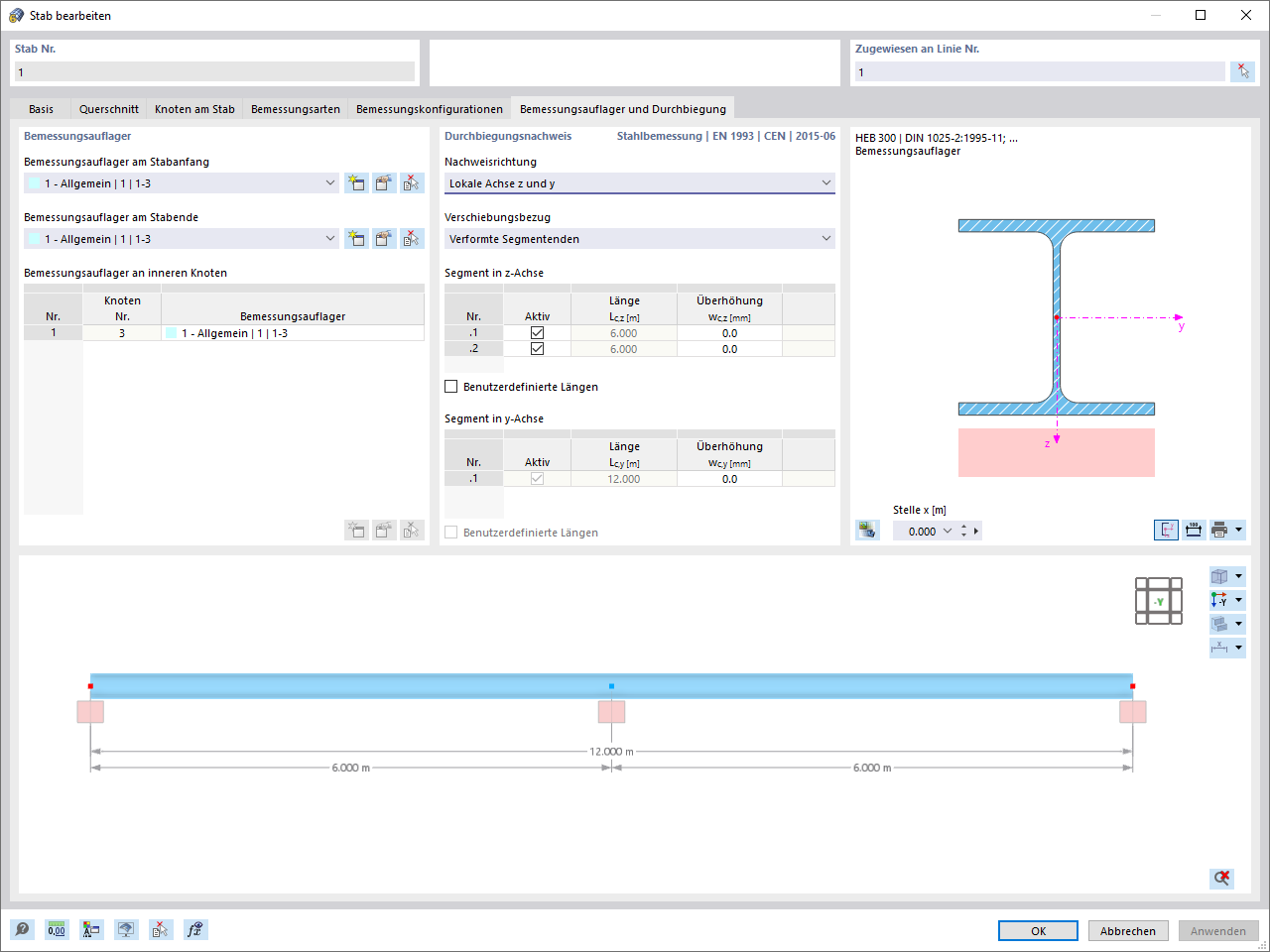Click the decimal places (0.00) settings icon

(57, 929)
